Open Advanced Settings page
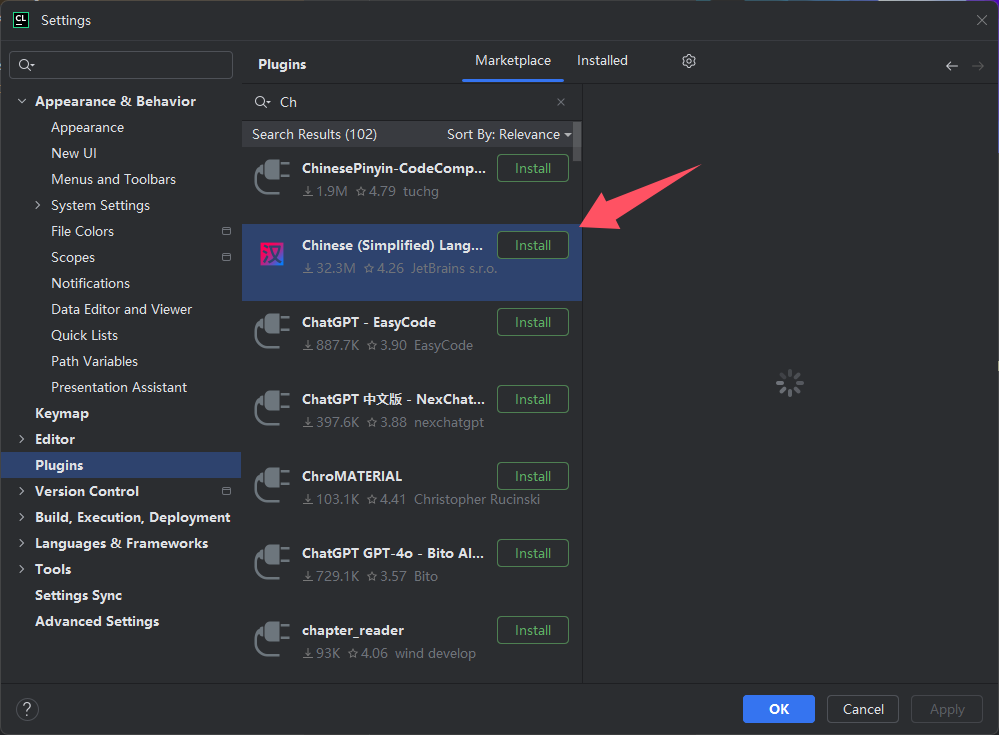 click(97, 621)
